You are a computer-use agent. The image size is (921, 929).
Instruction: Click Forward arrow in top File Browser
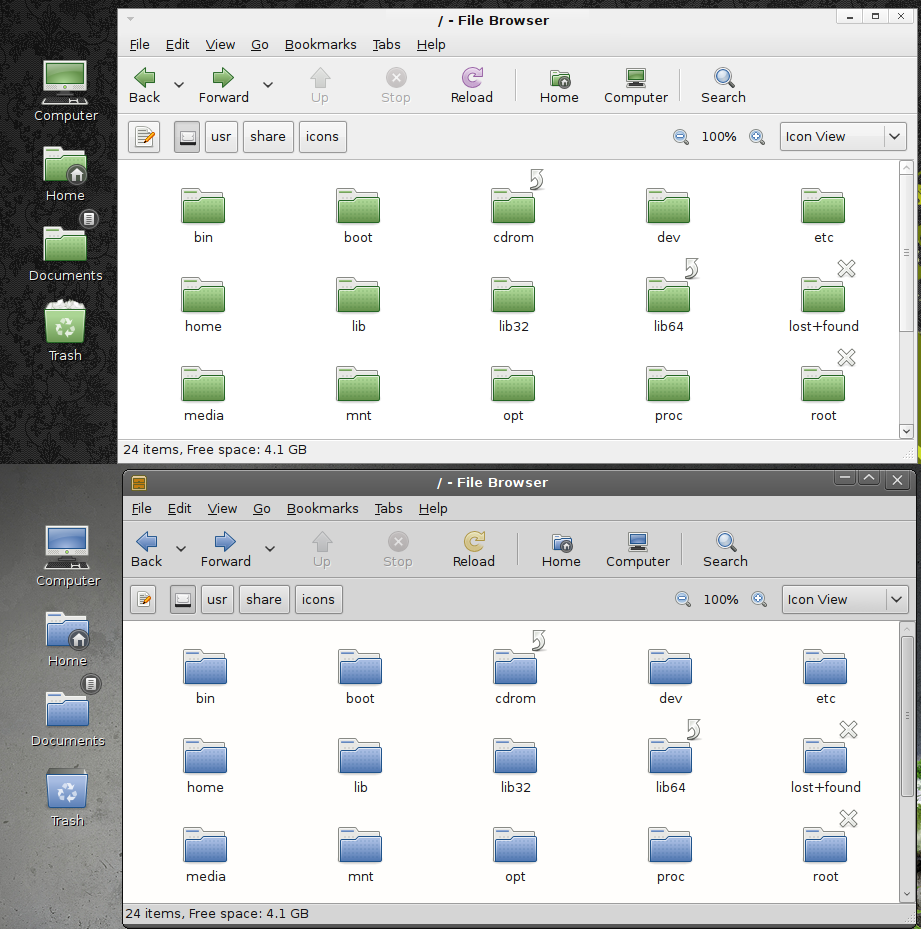point(223,78)
